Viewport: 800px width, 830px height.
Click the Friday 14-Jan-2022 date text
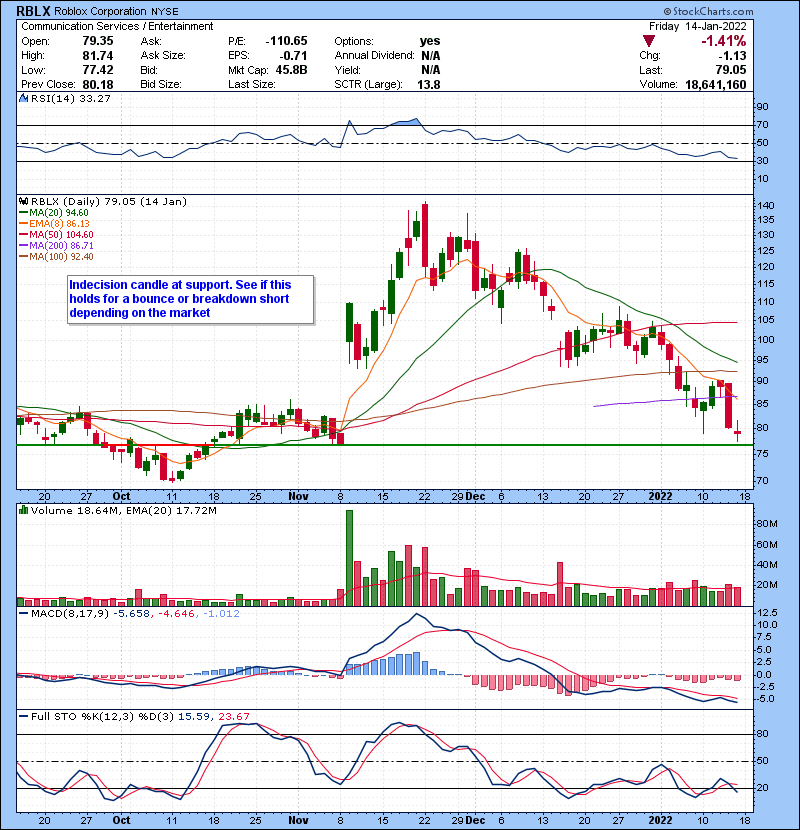tap(697, 26)
